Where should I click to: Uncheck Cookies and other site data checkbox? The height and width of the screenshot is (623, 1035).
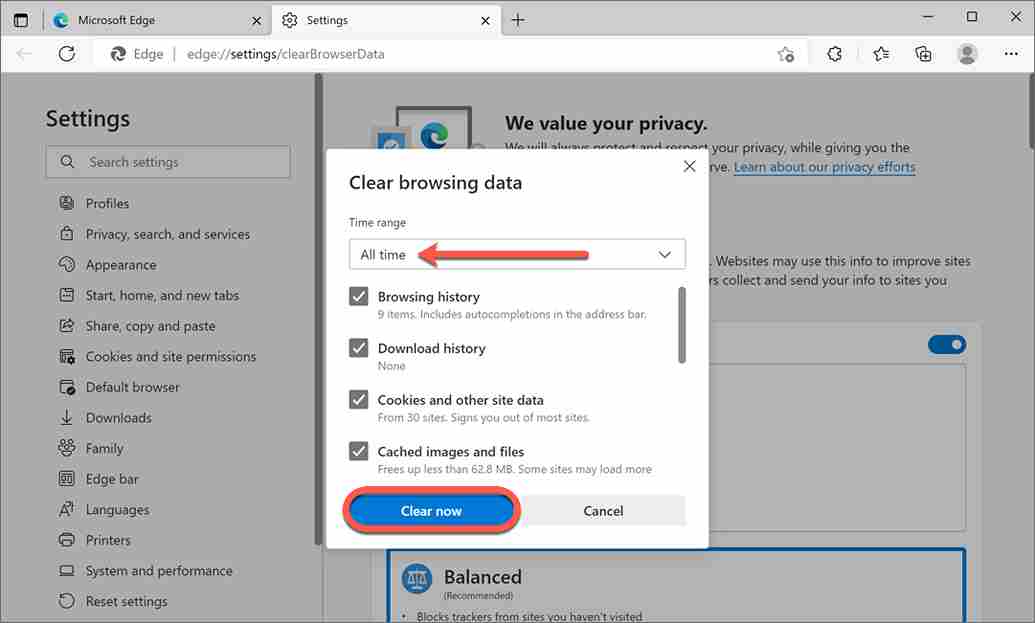358,399
